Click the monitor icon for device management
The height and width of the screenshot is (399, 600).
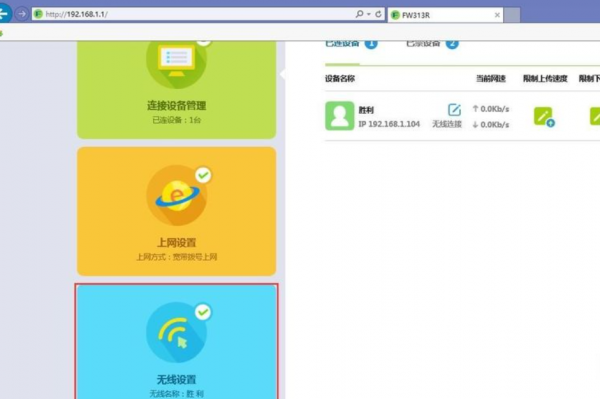pyautogui.click(x=176, y=62)
